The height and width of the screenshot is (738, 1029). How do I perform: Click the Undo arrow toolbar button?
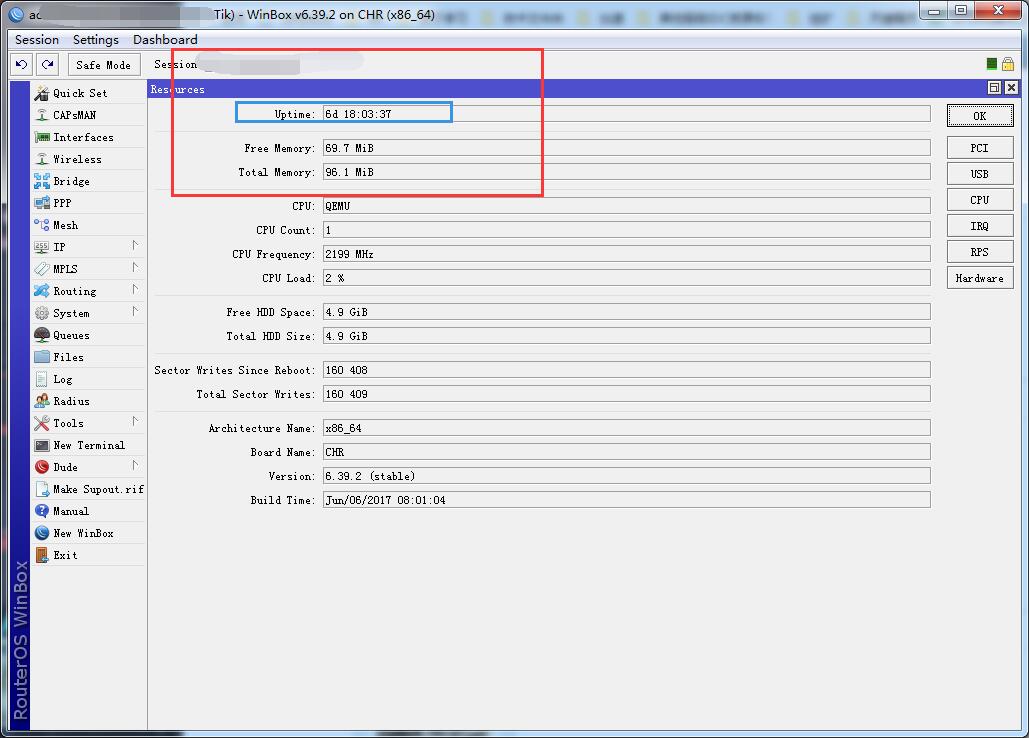(x=22, y=64)
